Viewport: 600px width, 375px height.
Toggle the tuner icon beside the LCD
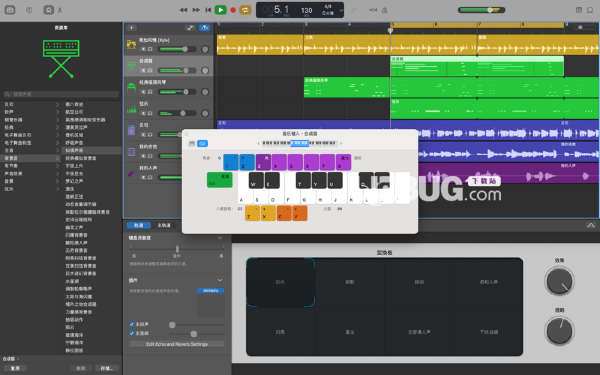354,10
